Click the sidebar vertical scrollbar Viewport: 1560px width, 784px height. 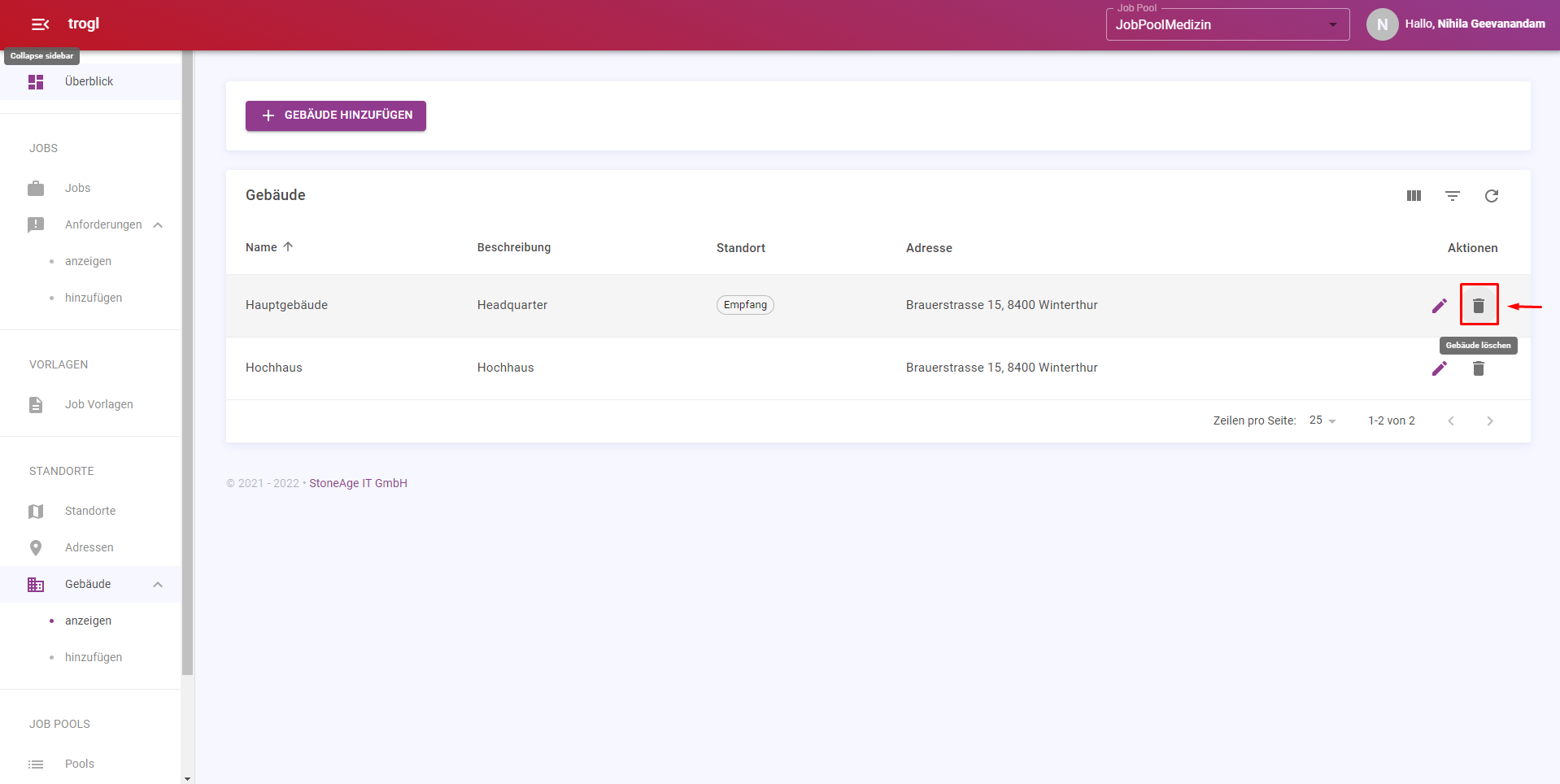[x=188, y=363]
